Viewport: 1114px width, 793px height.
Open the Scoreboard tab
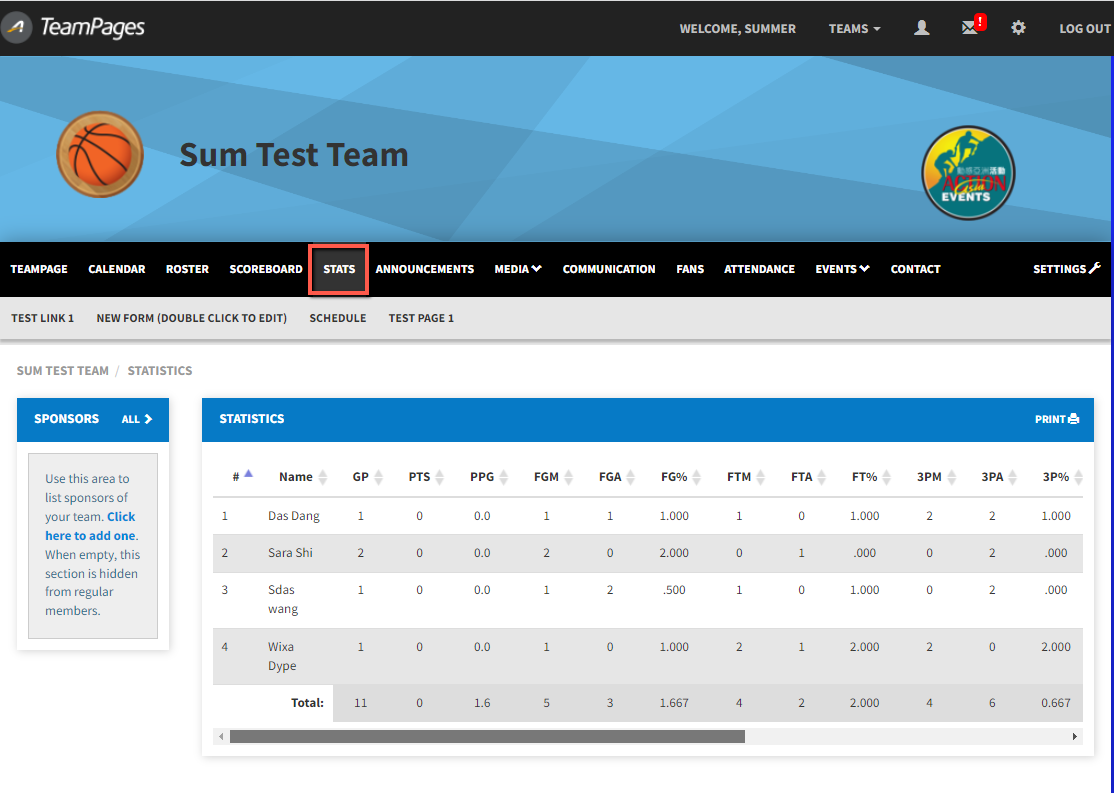266,269
